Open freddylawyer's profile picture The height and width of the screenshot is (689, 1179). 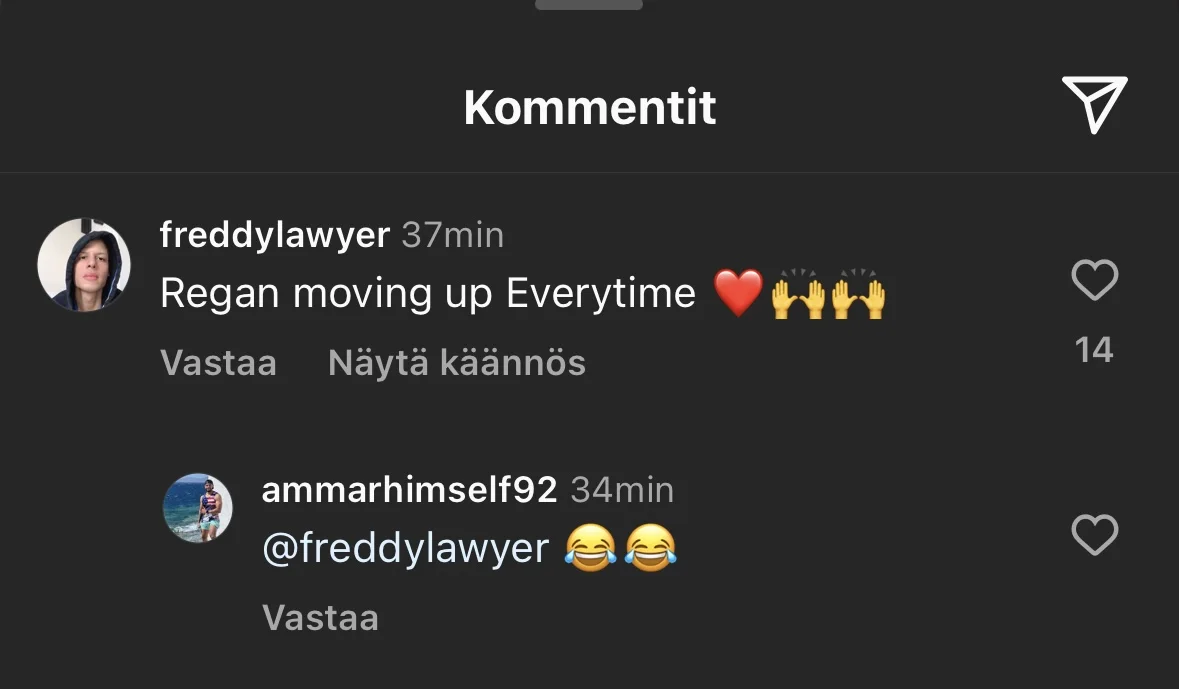point(84,265)
